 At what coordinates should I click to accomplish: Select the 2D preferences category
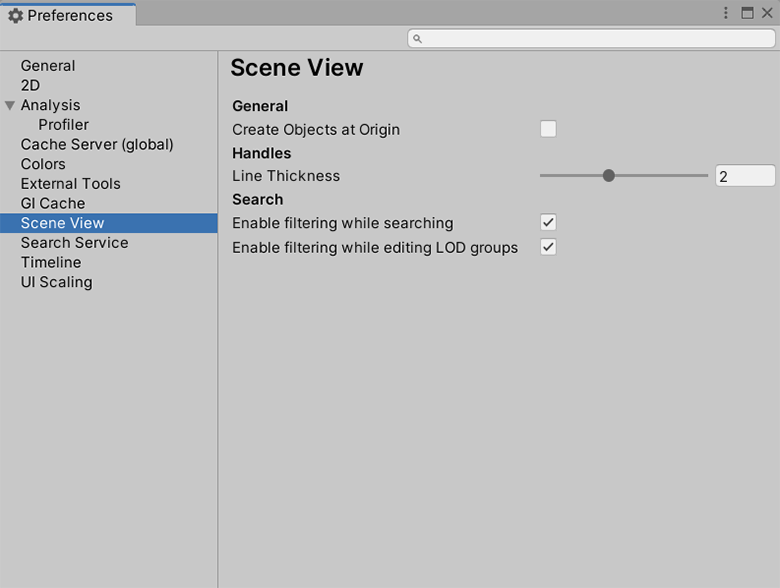30,86
